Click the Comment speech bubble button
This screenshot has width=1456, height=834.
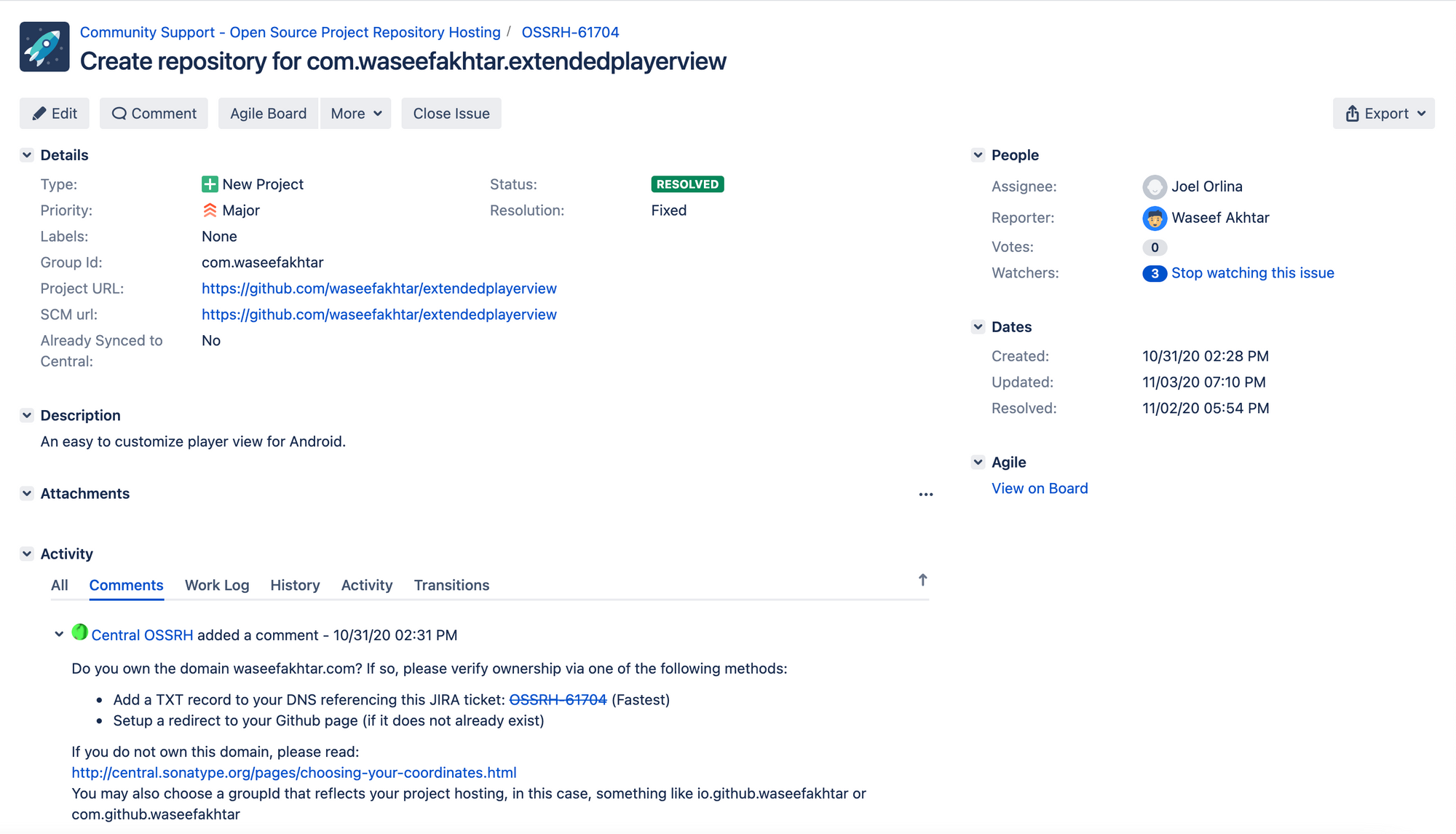point(154,114)
